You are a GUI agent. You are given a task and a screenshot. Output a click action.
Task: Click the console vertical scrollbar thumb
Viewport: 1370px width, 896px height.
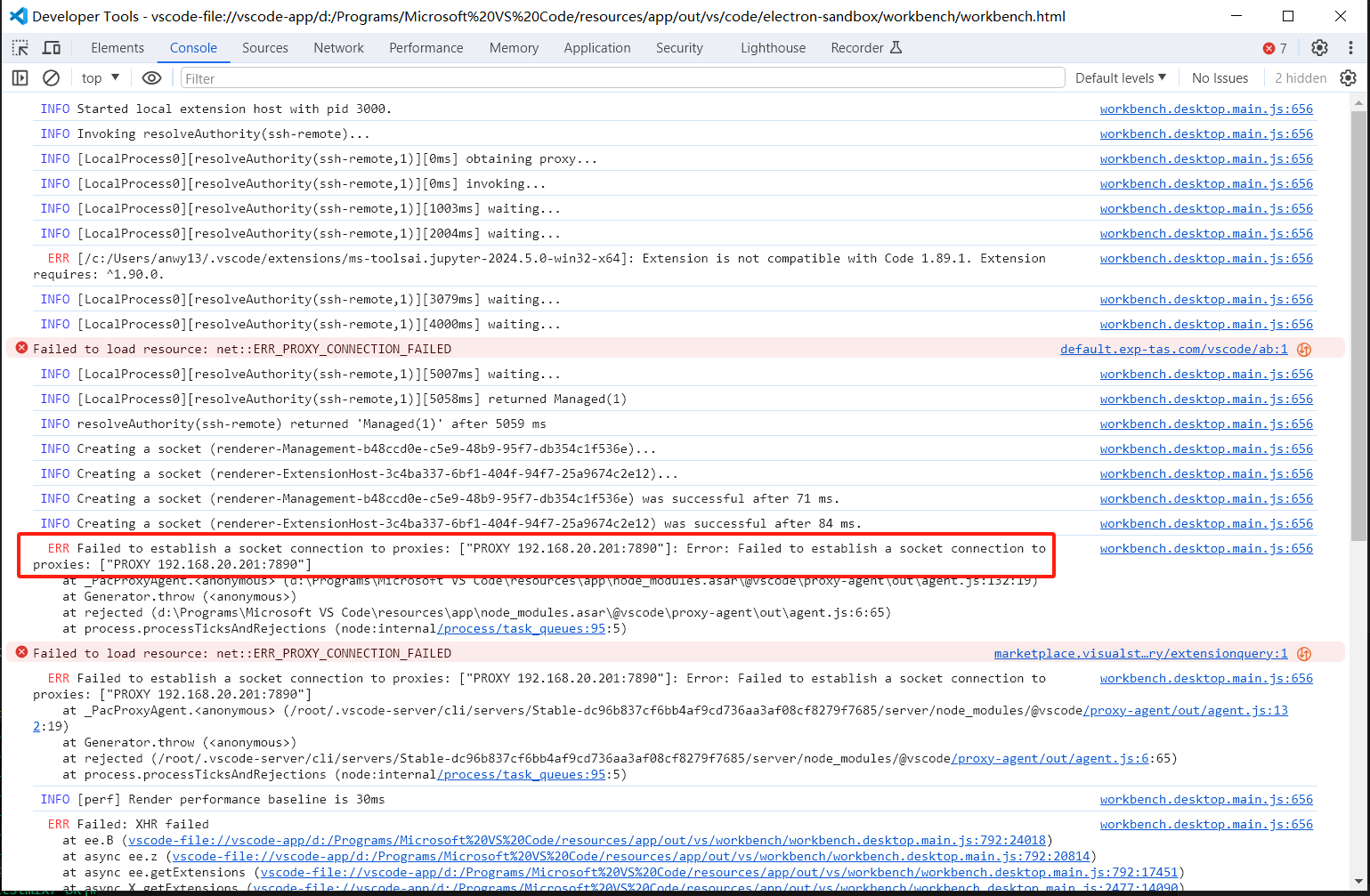(x=1358, y=325)
